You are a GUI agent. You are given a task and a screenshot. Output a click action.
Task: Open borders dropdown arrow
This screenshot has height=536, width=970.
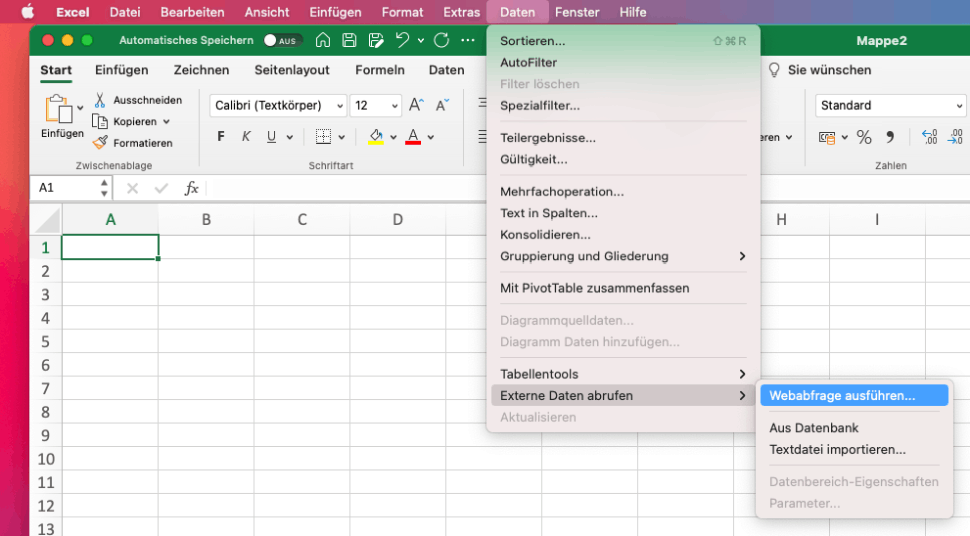tap(341, 137)
